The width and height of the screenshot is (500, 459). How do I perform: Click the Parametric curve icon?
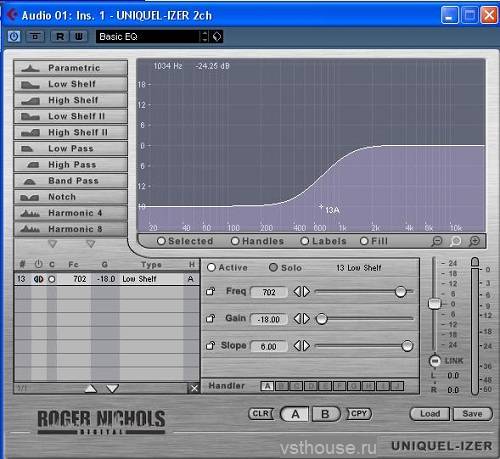point(30,68)
